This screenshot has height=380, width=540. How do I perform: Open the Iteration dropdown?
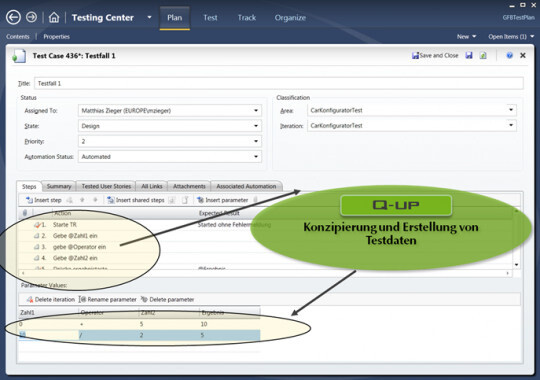(x=511, y=125)
